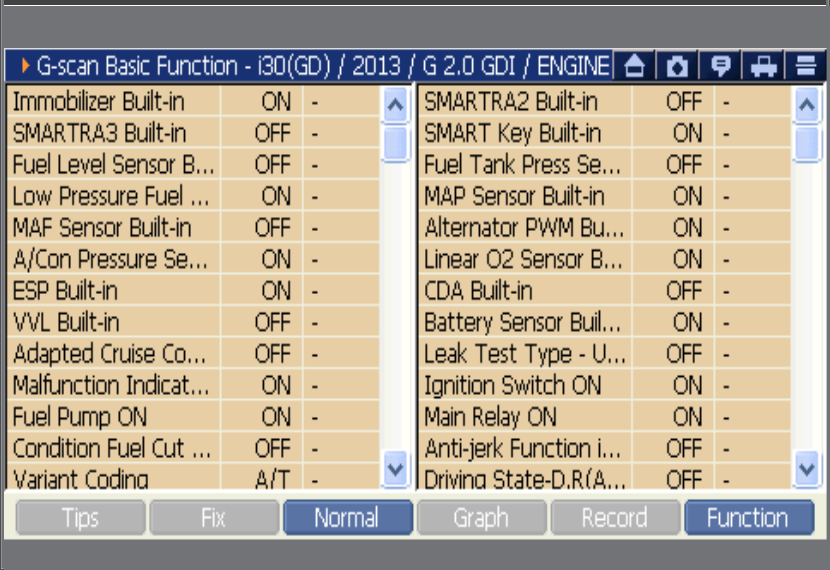Click the G-scan Basic Function title
This screenshot has height=570, width=830.
(x=323, y=66)
